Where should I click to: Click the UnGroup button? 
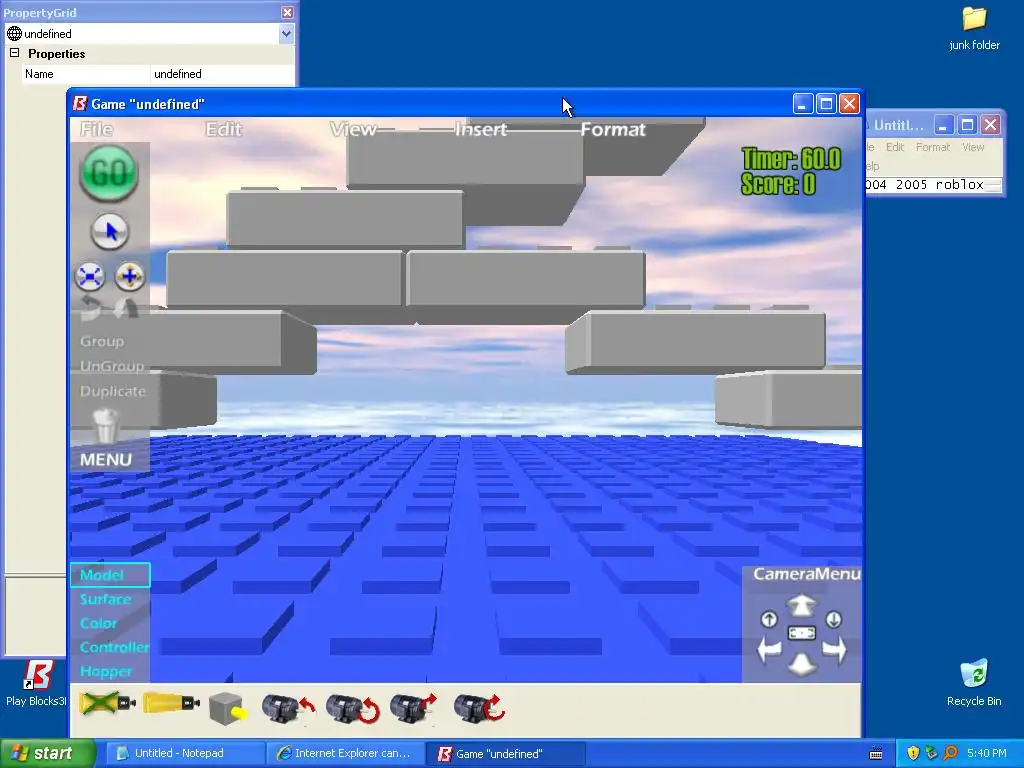click(x=112, y=366)
